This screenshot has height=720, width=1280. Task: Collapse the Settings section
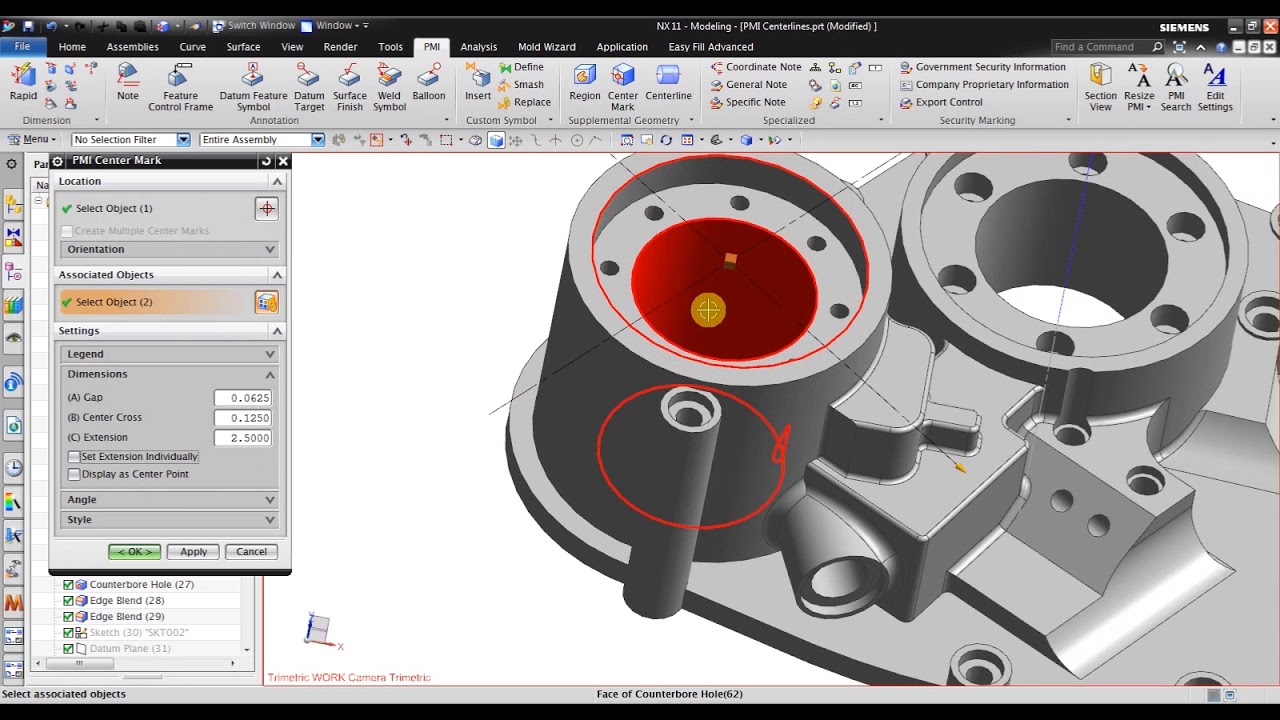click(x=277, y=330)
